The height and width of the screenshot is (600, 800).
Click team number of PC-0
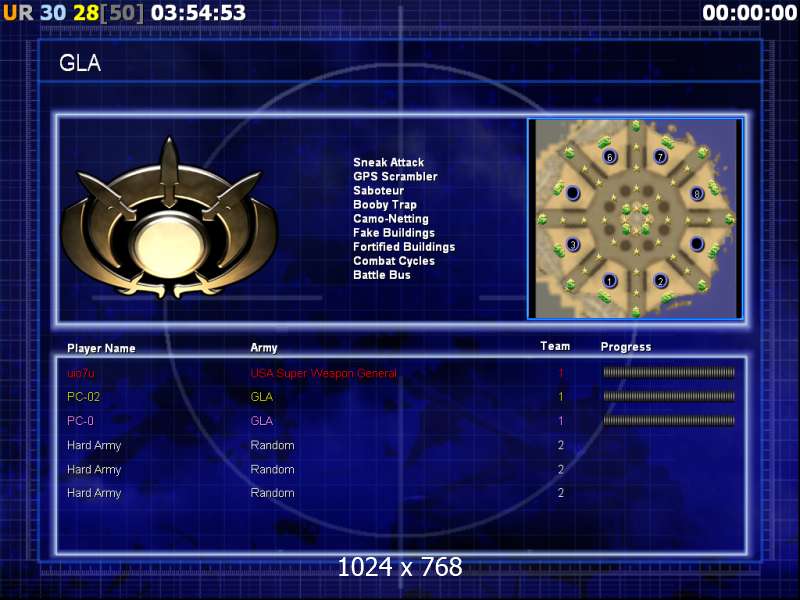[x=561, y=421]
